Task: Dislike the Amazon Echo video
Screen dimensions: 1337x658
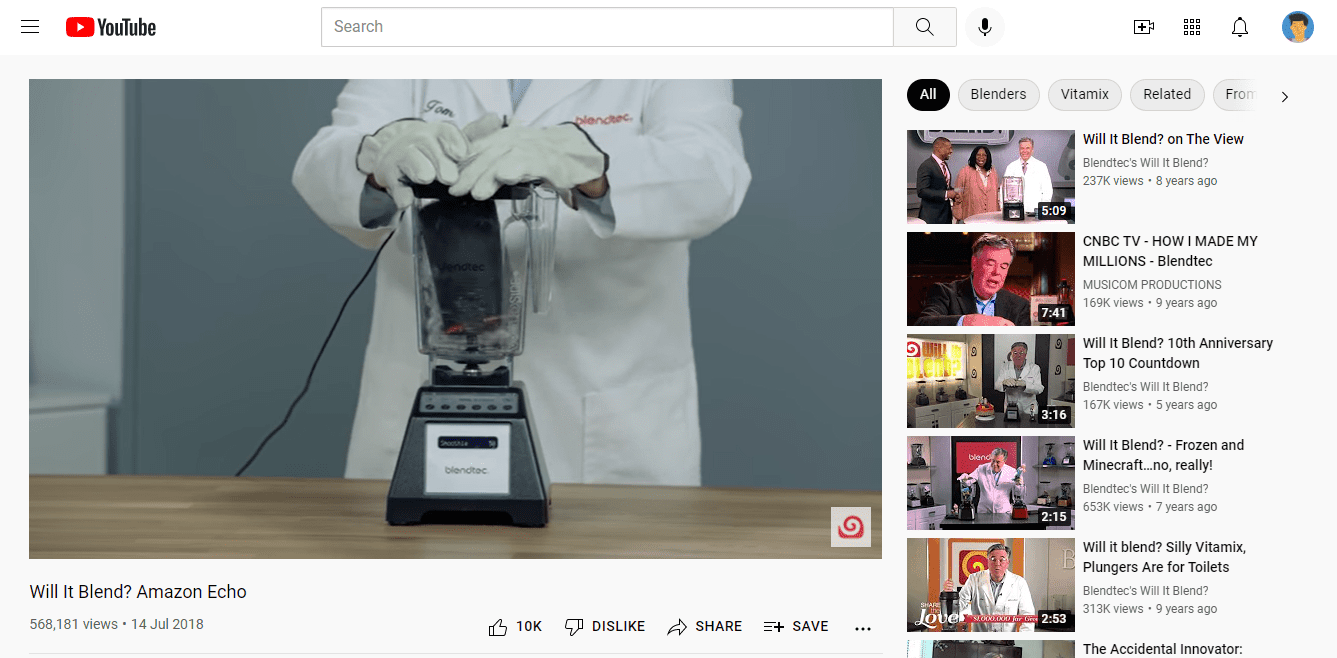Action: 605,627
